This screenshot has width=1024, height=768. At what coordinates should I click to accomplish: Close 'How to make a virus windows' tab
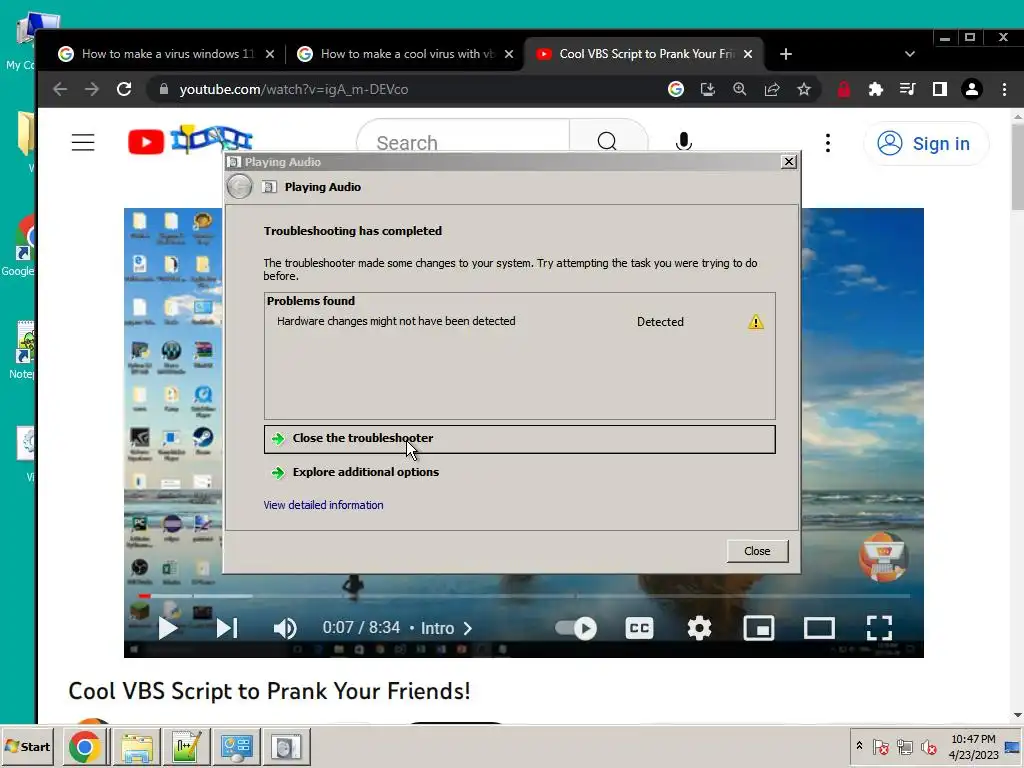[270, 54]
